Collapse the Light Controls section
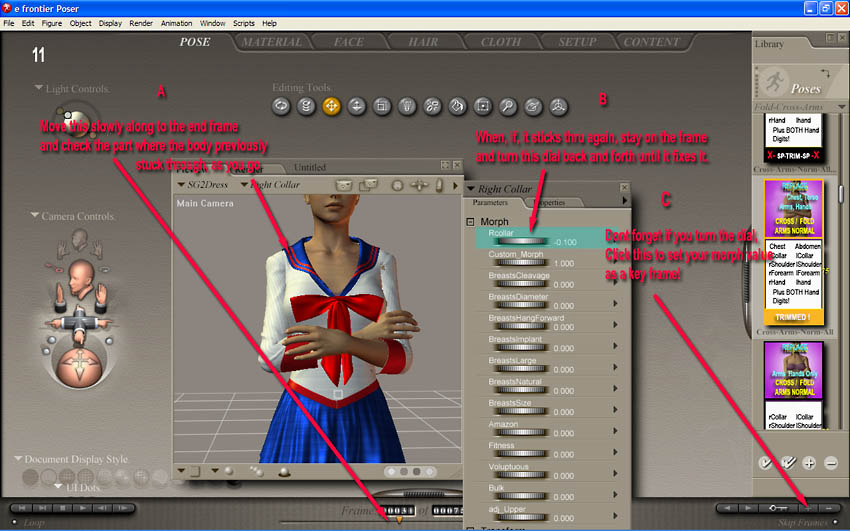 [x=38, y=87]
